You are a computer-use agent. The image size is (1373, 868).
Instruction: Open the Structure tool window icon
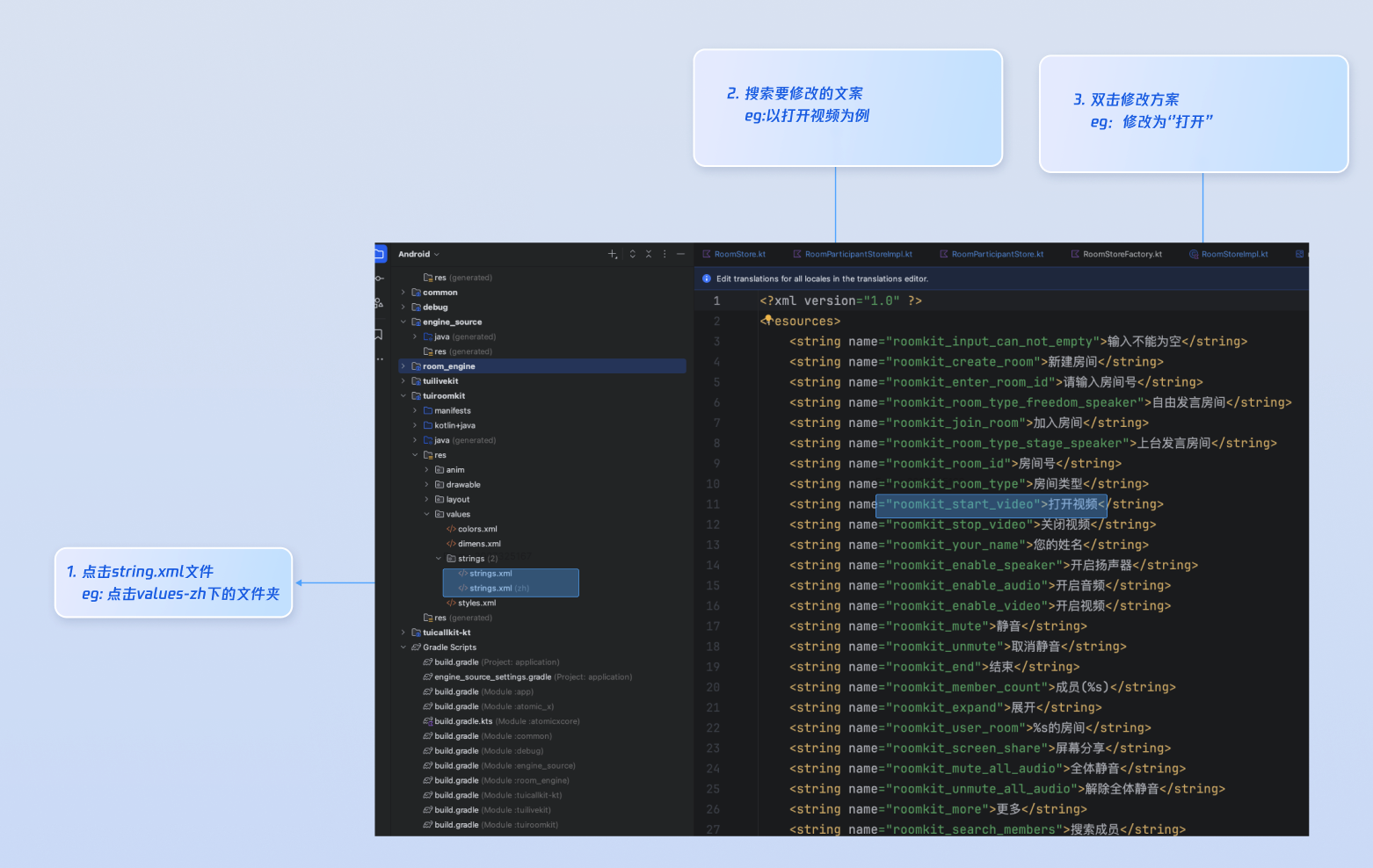[379, 303]
